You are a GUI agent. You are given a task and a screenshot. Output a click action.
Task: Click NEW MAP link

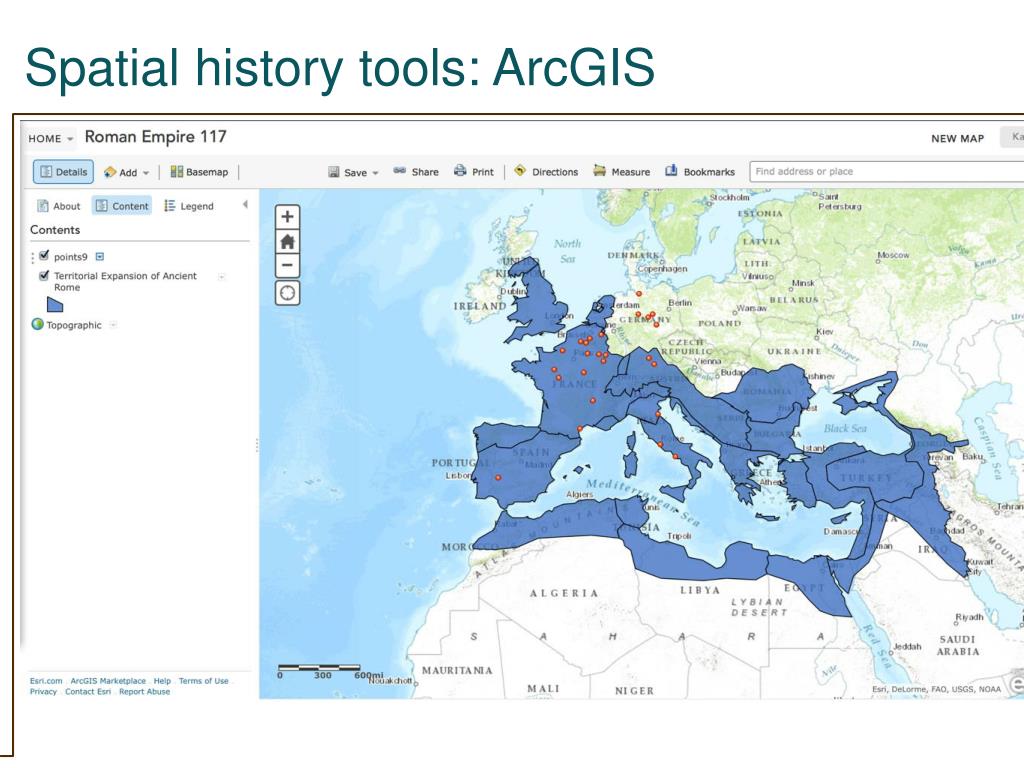pyautogui.click(x=957, y=138)
